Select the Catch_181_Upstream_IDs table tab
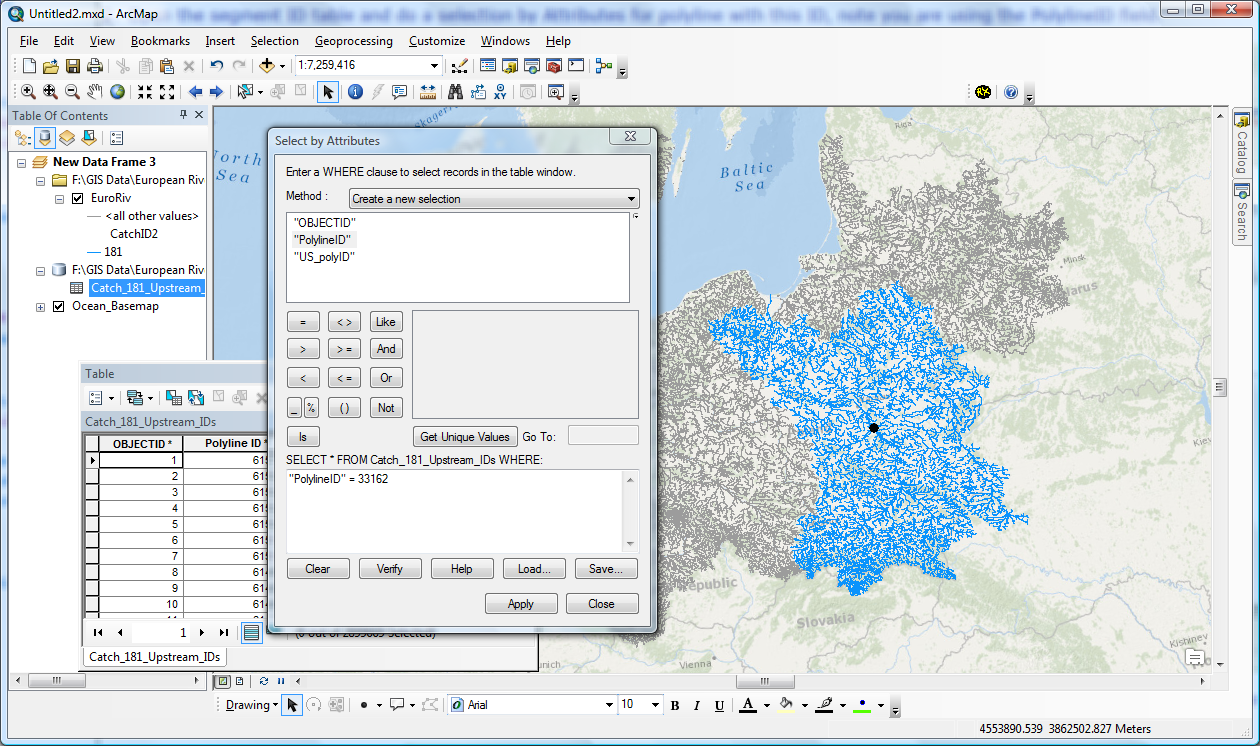Screen dimensions: 1260x746 pyautogui.click(x=154, y=657)
